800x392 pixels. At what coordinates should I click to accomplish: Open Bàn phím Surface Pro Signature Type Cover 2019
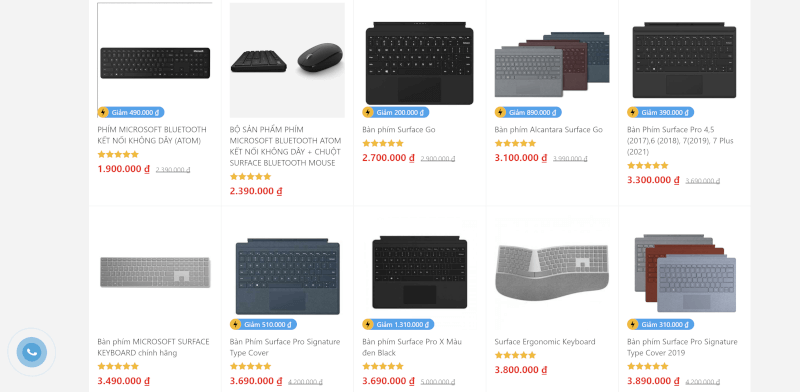[682, 347]
